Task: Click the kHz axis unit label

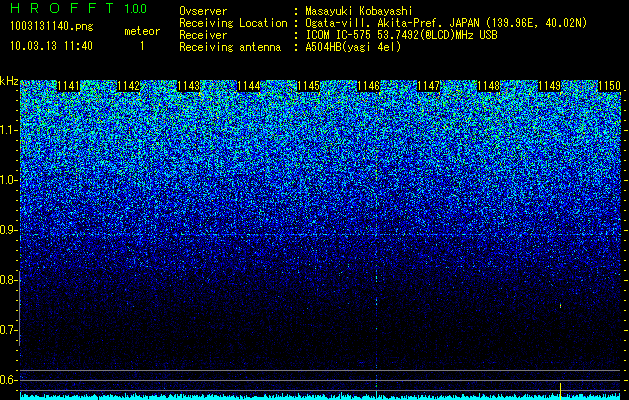Action: (x=9, y=81)
